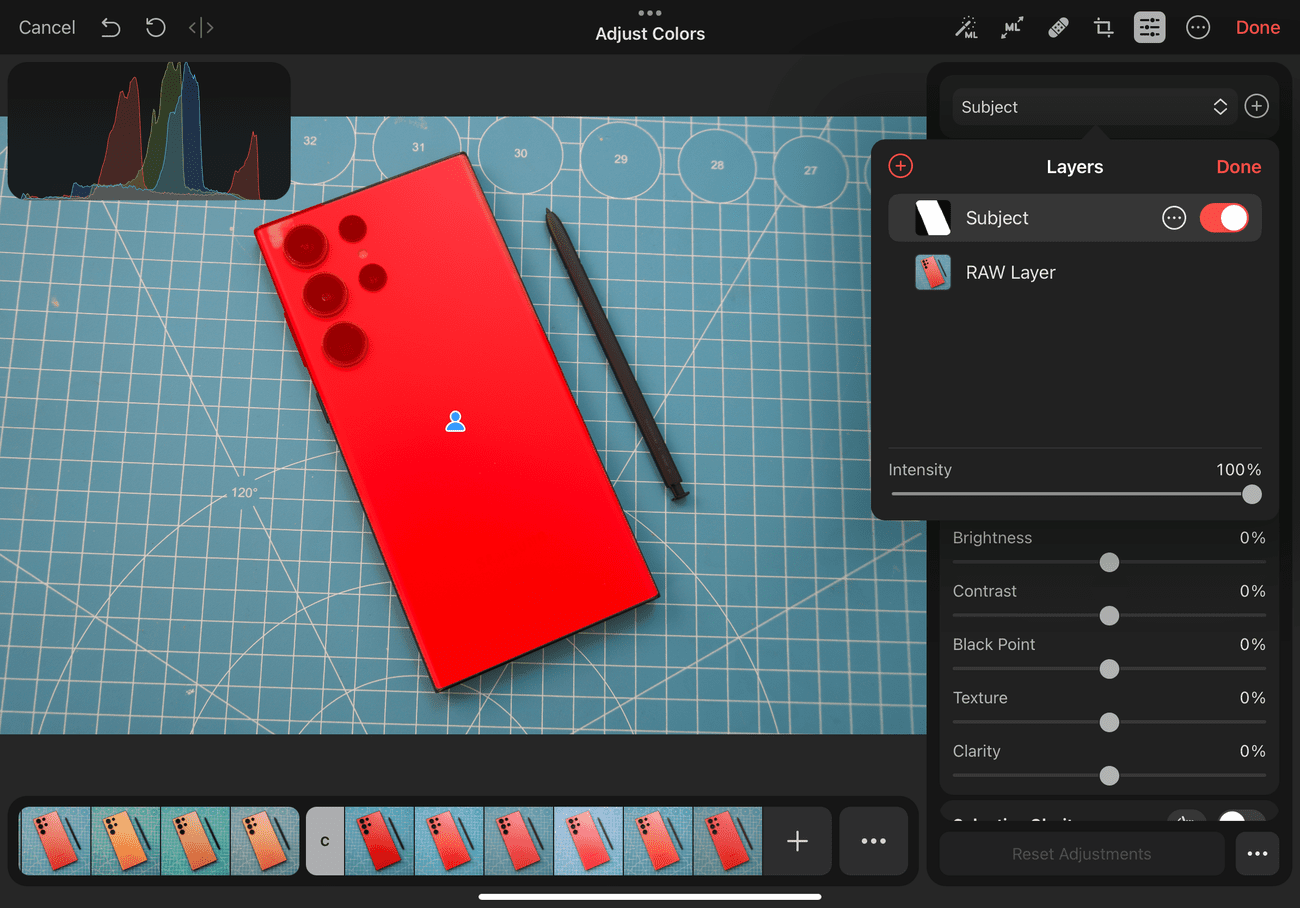
Task: Open the Crop tool
Action: (x=1102, y=27)
